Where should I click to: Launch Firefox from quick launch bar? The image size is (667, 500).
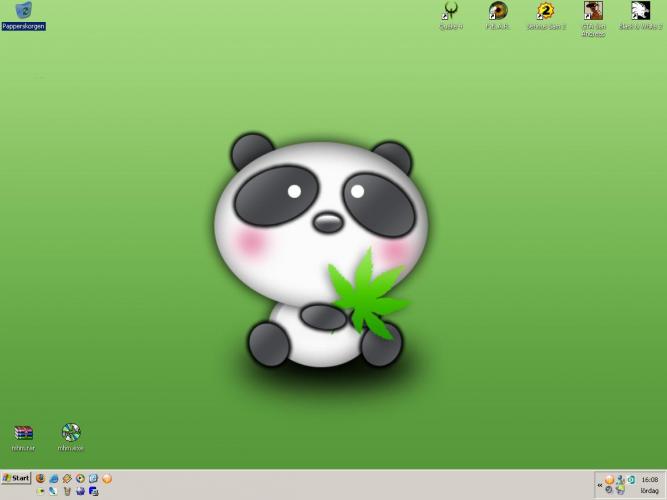coord(40,478)
